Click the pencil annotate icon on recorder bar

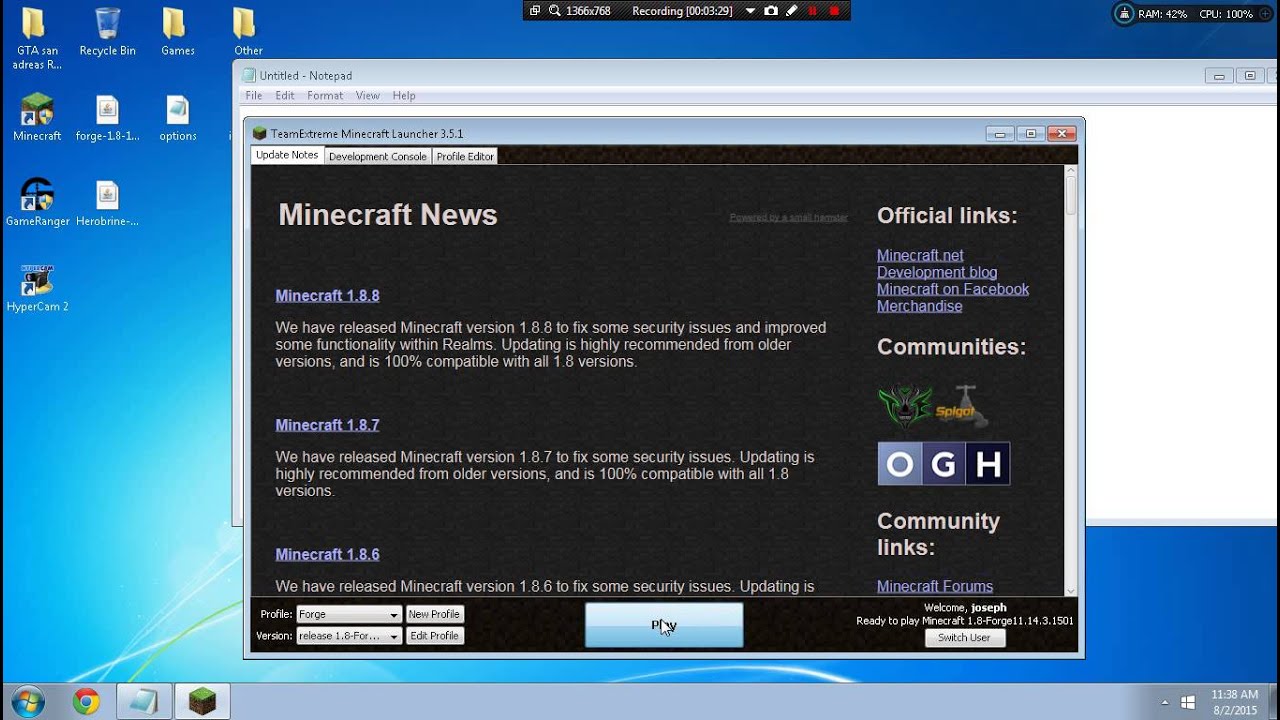tap(792, 11)
